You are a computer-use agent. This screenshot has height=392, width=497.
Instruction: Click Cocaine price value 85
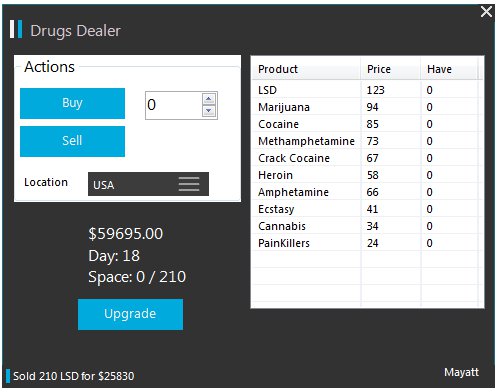click(x=373, y=124)
